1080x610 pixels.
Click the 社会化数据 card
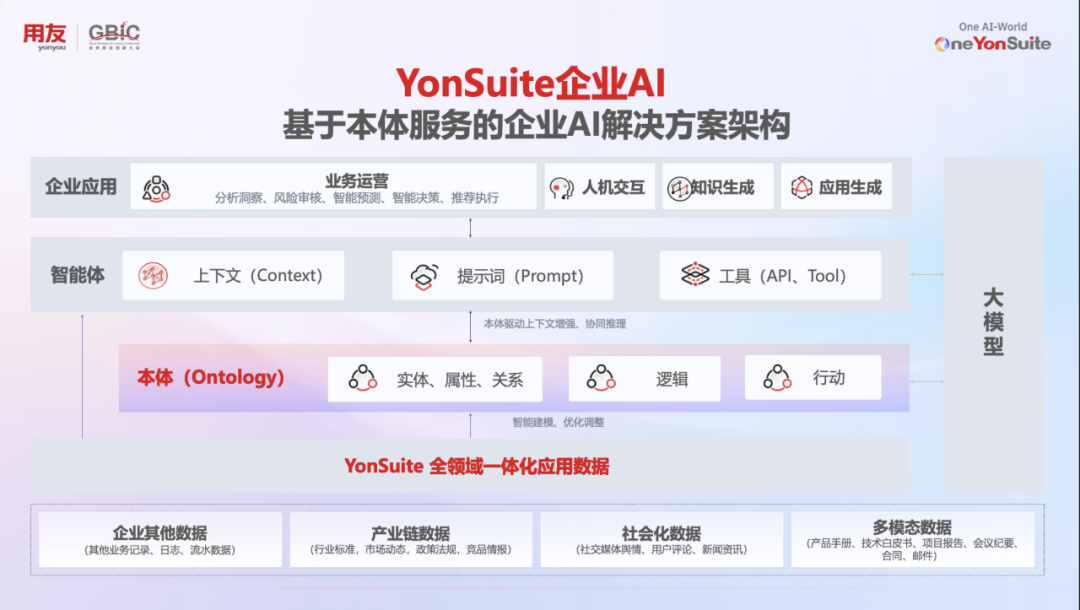(x=662, y=540)
